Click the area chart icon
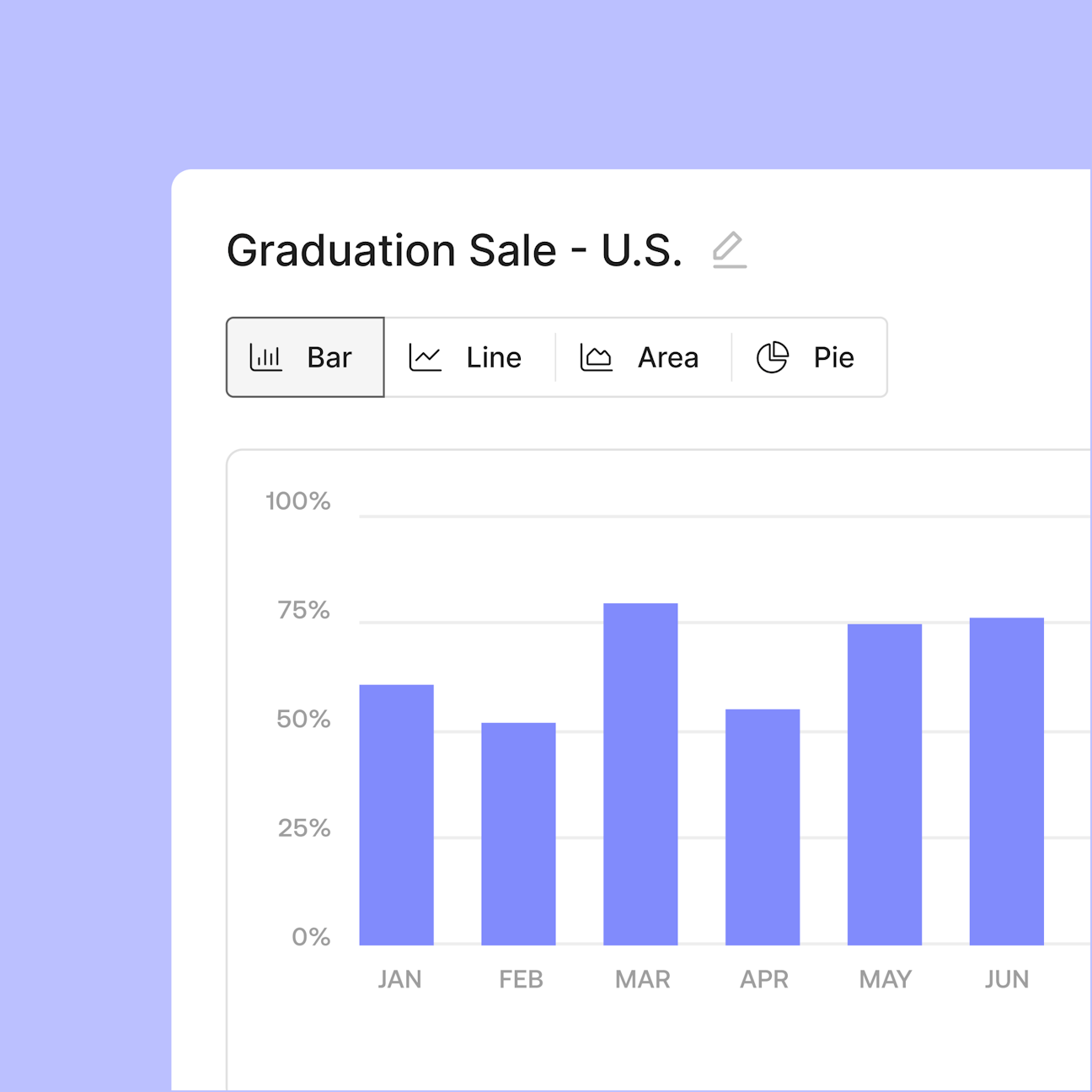Screen dimensions: 1092x1092 click(596, 357)
